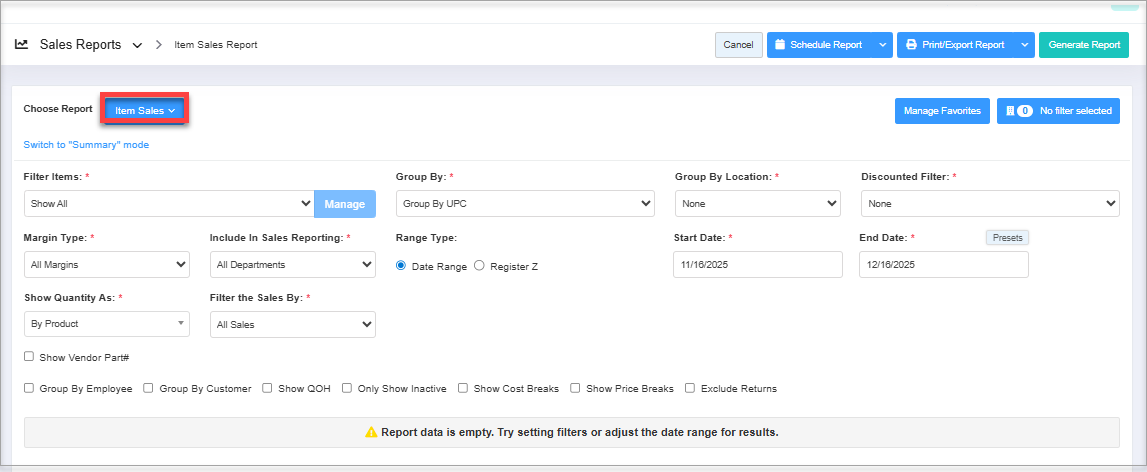Expand the Sales Reports chevron menu
Viewport: 1147px width, 472px height.
(137, 46)
